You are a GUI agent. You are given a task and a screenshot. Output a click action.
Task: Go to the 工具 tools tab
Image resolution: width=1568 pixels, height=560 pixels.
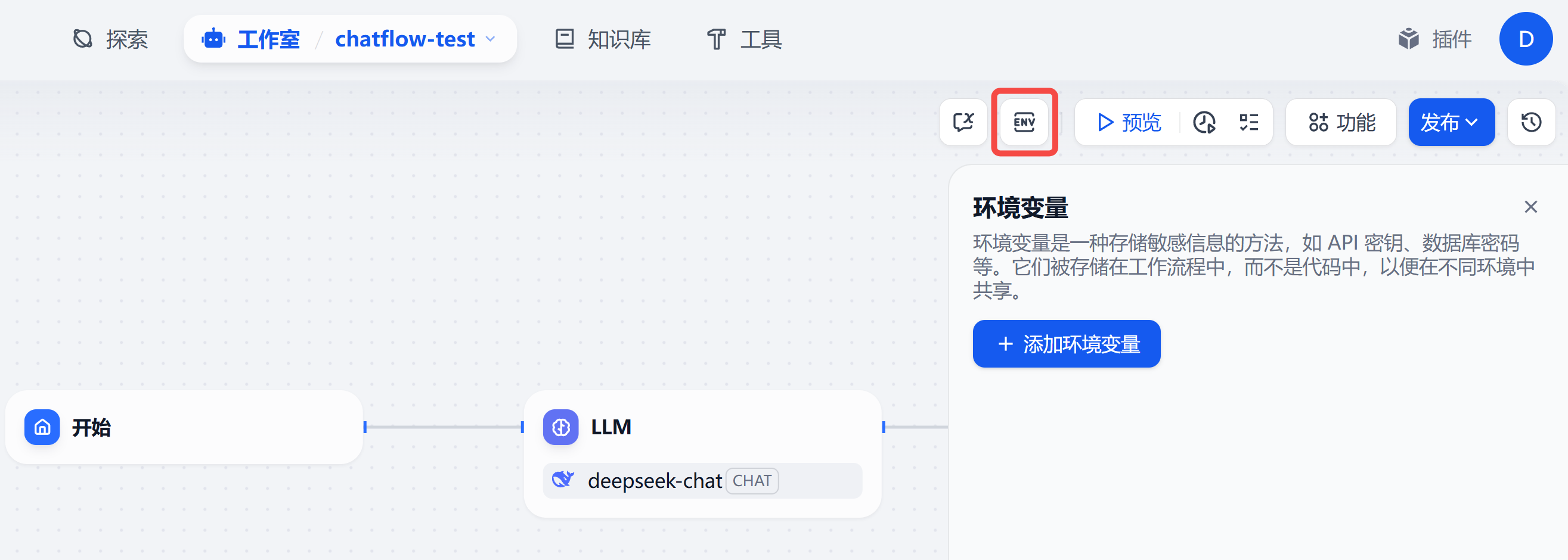click(744, 39)
